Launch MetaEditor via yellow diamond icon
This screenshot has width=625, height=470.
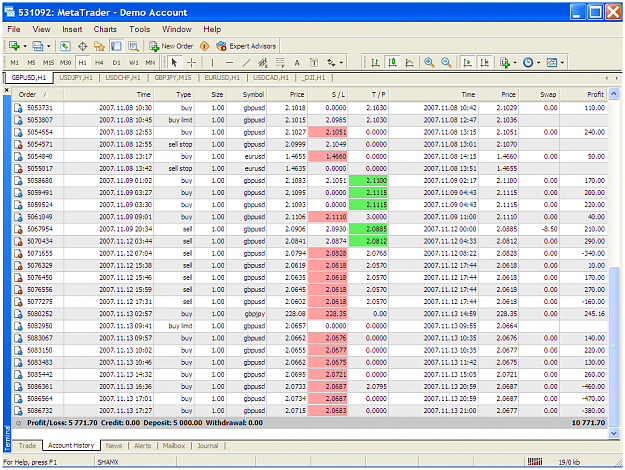point(204,46)
